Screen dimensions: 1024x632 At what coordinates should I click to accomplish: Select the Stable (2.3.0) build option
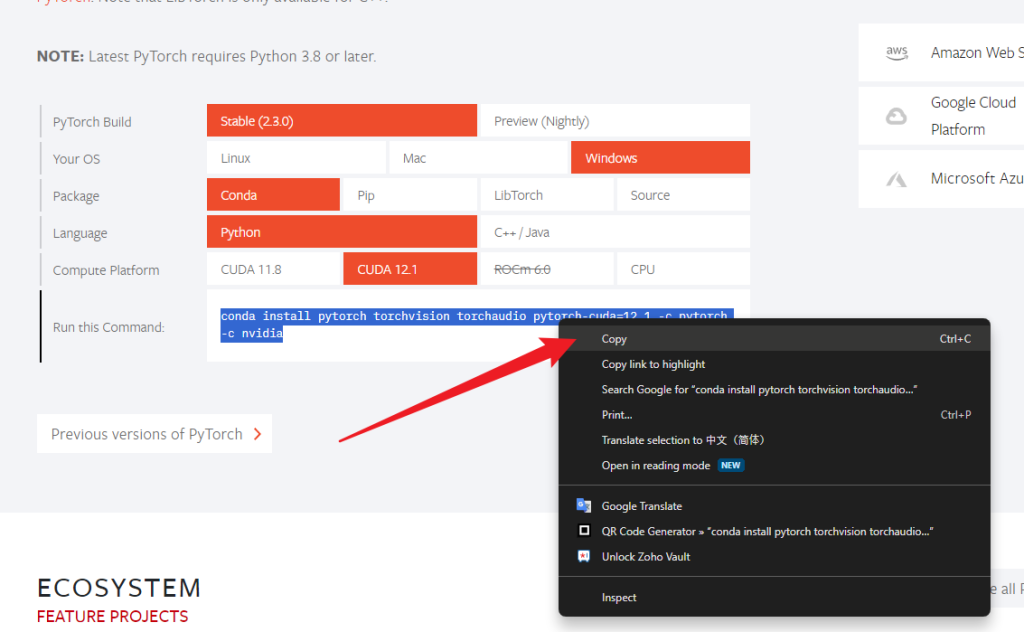pos(341,121)
